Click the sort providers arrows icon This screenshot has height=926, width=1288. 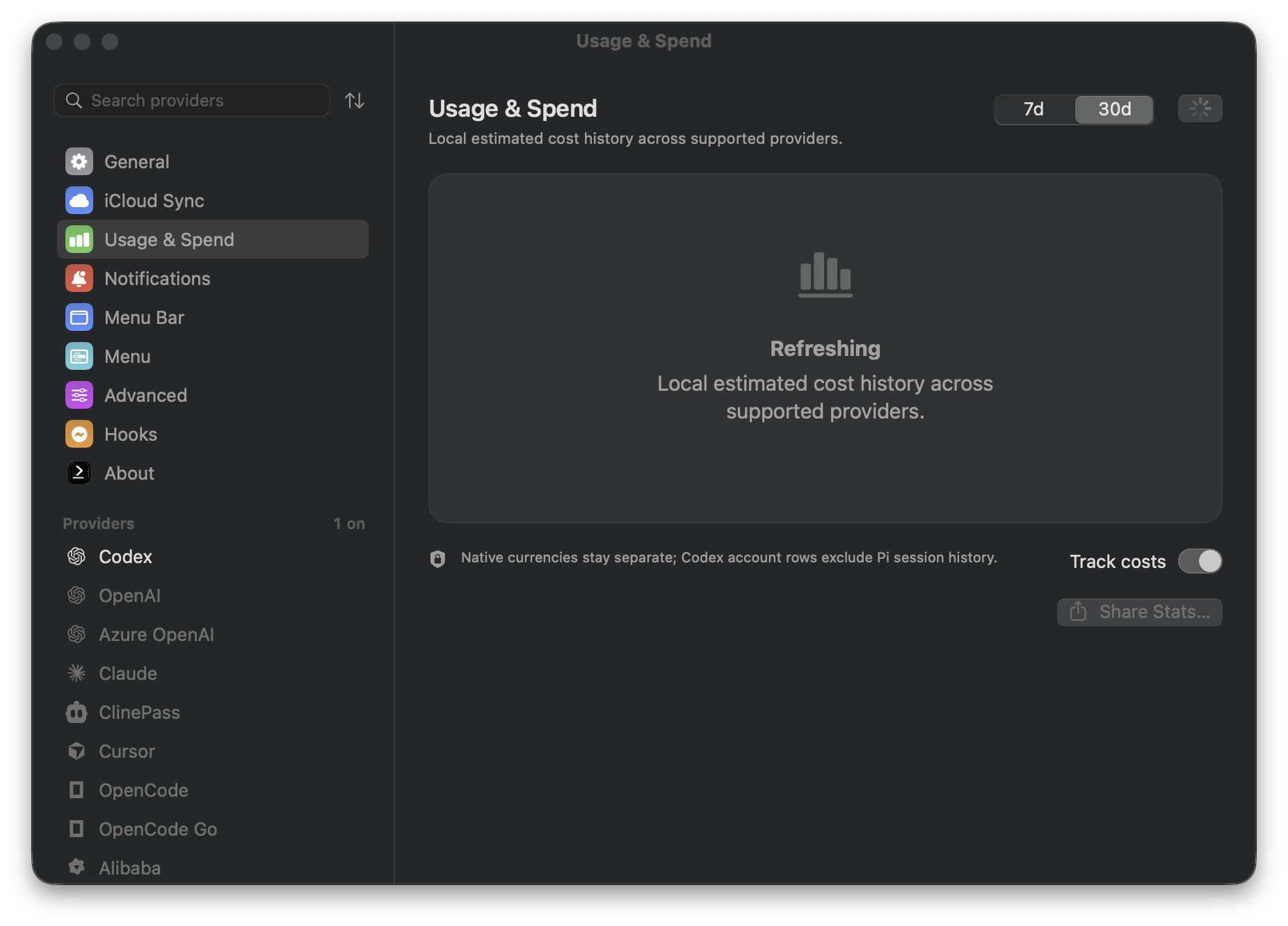click(x=355, y=101)
